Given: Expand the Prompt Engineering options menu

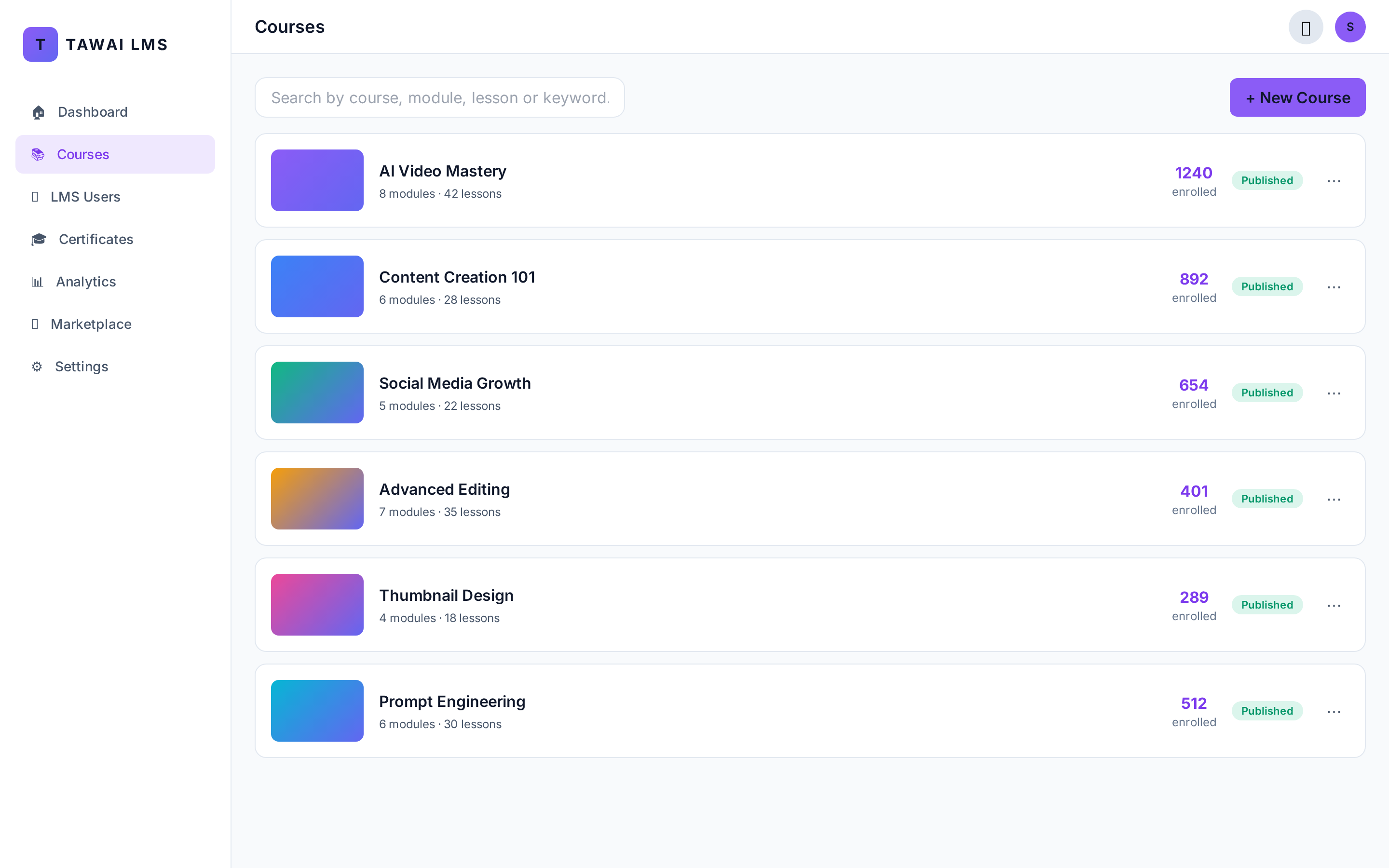Looking at the screenshot, I should pyautogui.click(x=1334, y=711).
